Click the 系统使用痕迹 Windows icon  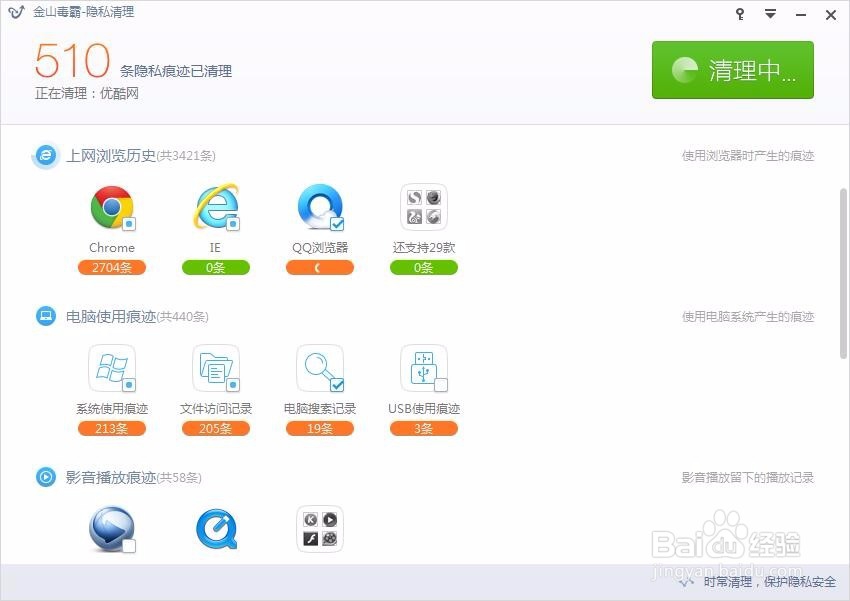pos(112,368)
